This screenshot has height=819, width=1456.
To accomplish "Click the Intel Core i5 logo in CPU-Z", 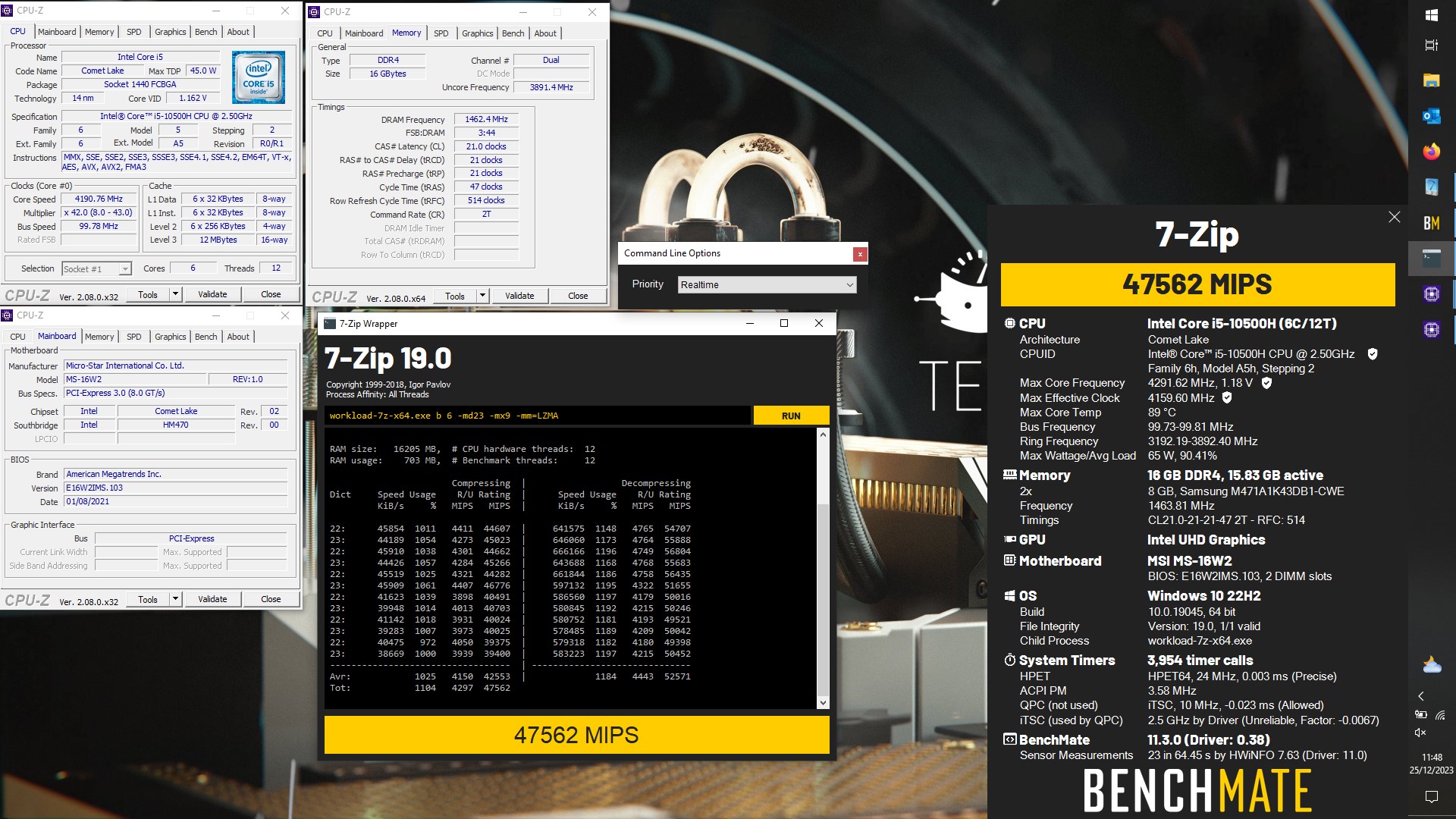I will pos(258,77).
